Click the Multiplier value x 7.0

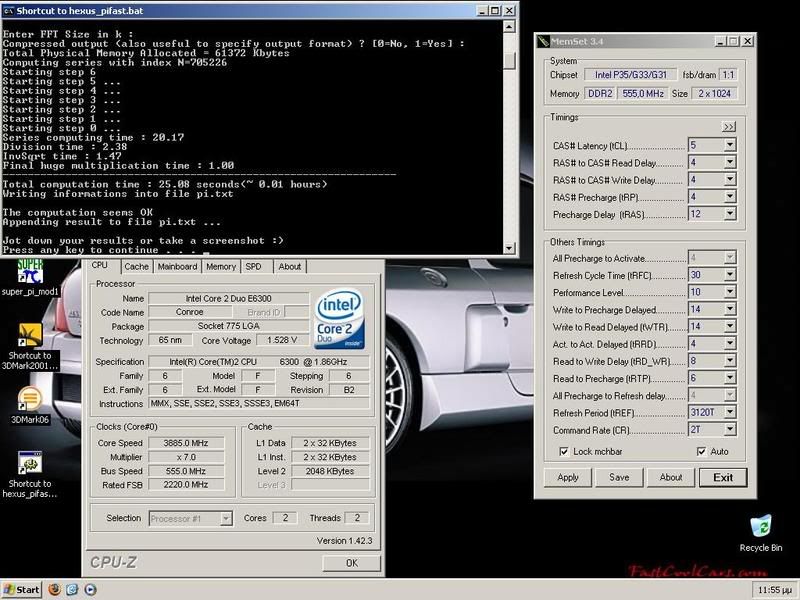pos(186,457)
